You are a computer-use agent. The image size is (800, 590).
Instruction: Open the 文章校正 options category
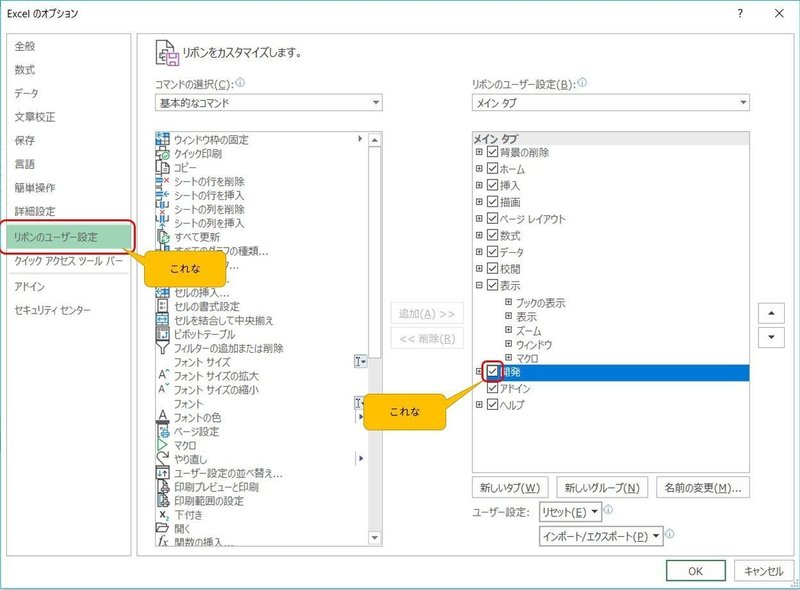click(x=68, y=117)
